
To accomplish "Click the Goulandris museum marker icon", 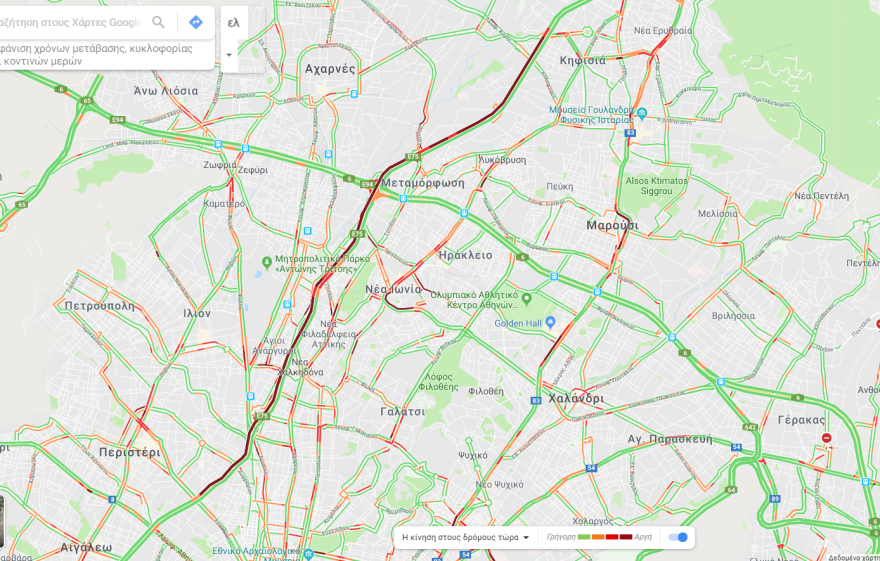I will [x=642, y=114].
